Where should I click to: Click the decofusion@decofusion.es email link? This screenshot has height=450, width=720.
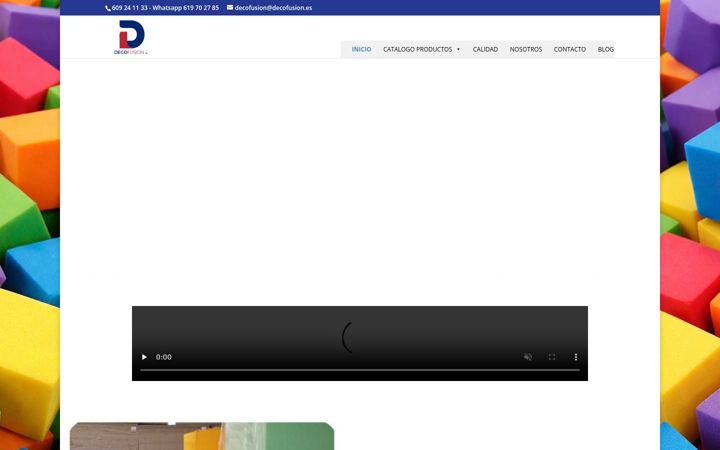(x=273, y=8)
